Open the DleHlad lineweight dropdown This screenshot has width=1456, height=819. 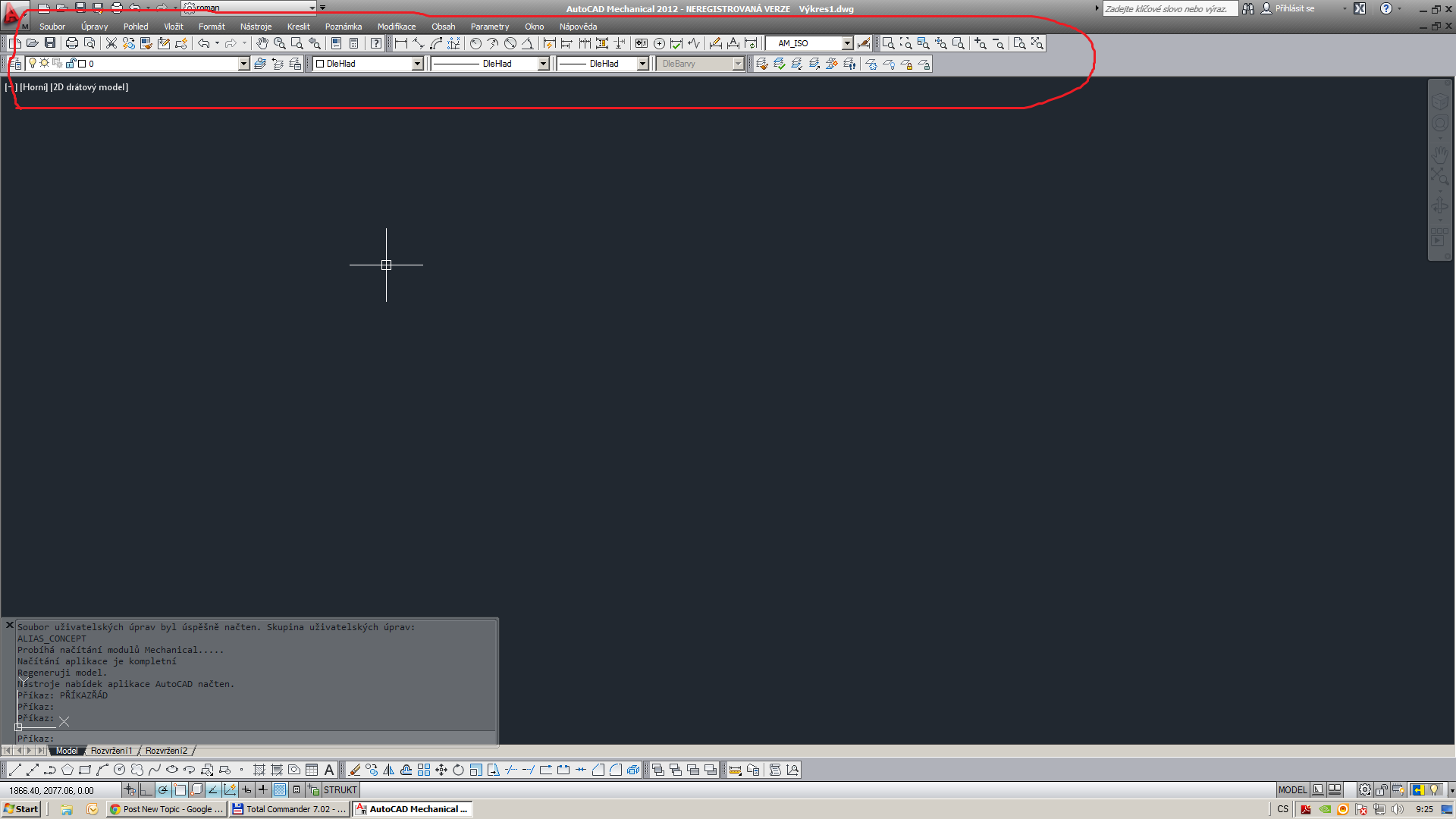pos(642,64)
